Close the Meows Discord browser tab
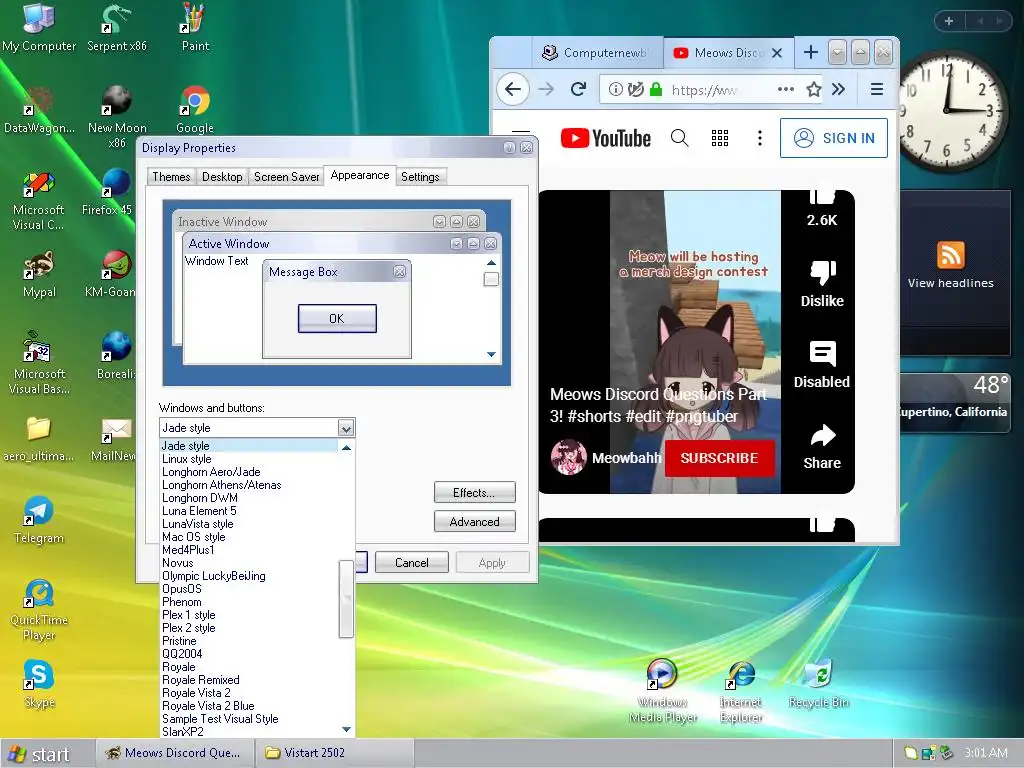Viewport: 1024px width, 768px height. coord(777,53)
